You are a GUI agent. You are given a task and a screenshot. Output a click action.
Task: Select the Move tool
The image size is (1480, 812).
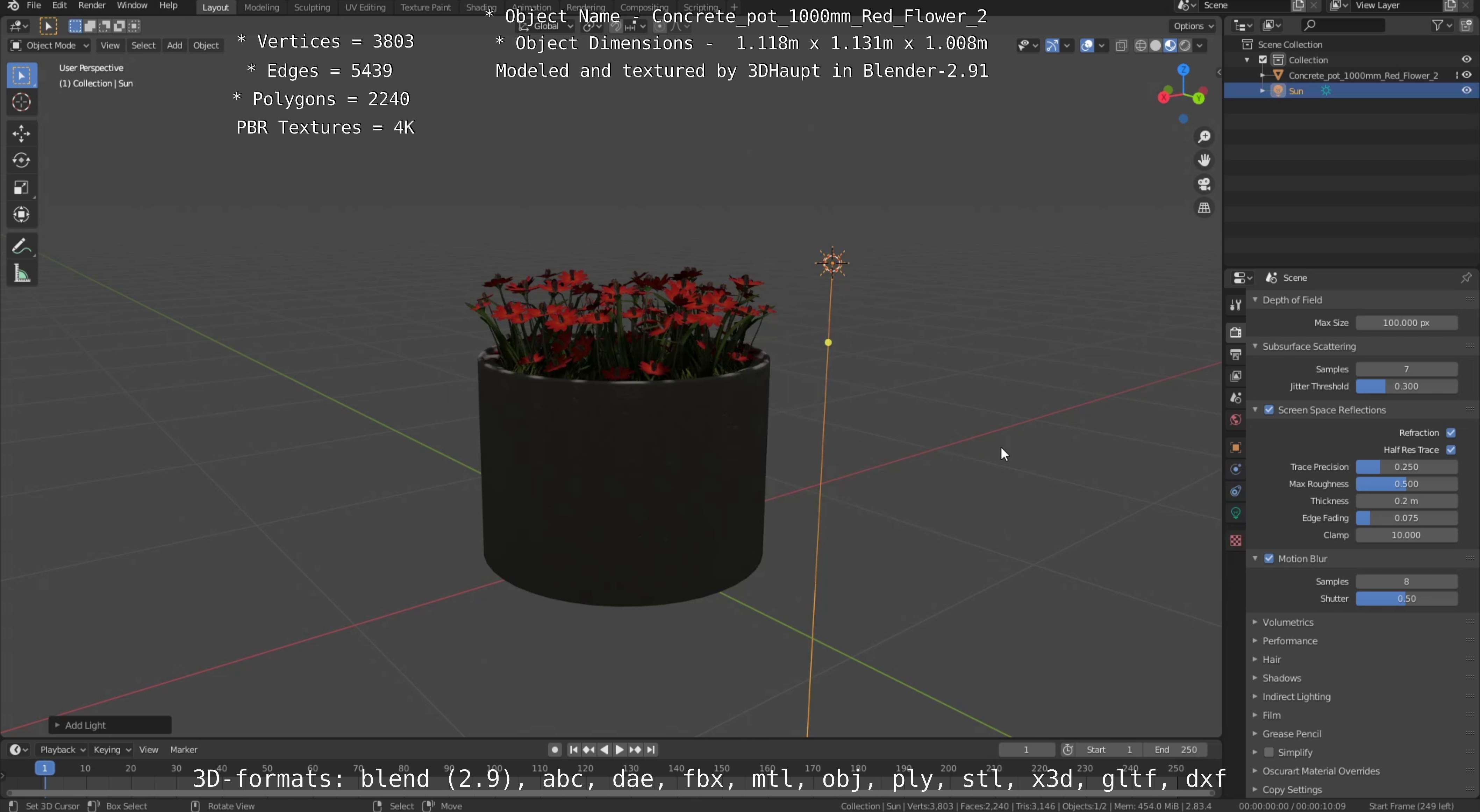[x=22, y=134]
